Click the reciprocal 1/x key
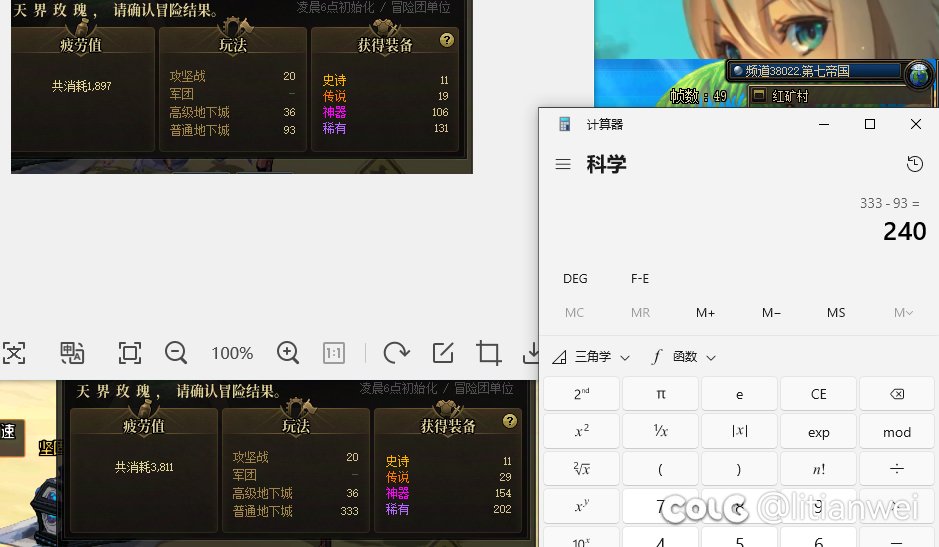Screen dimensions: 939x547 tap(661, 431)
